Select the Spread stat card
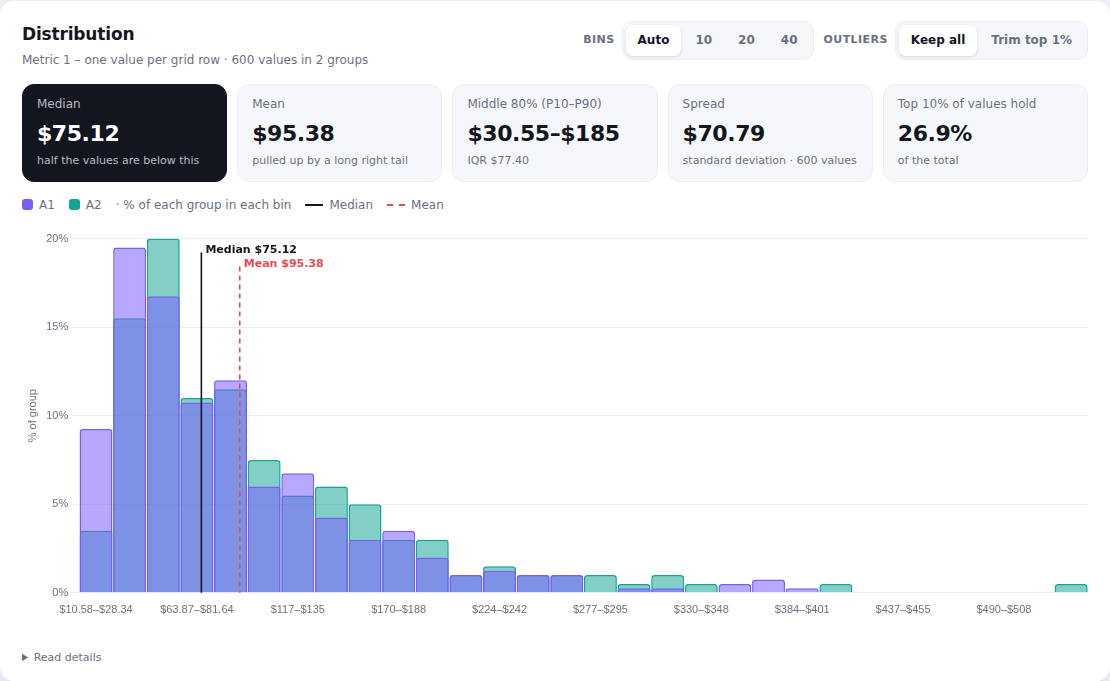Image resolution: width=1110 pixels, height=681 pixels. click(770, 133)
